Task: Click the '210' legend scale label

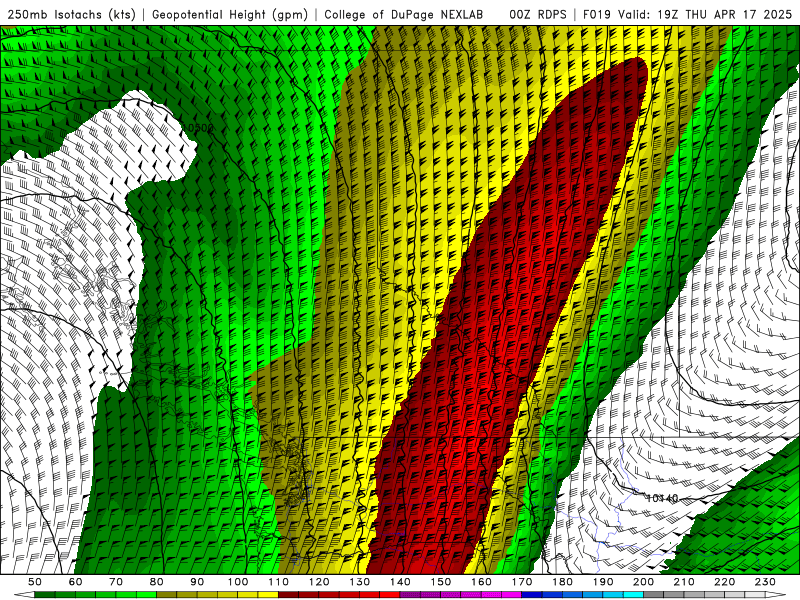Action: pyautogui.click(x=684, y=582)
